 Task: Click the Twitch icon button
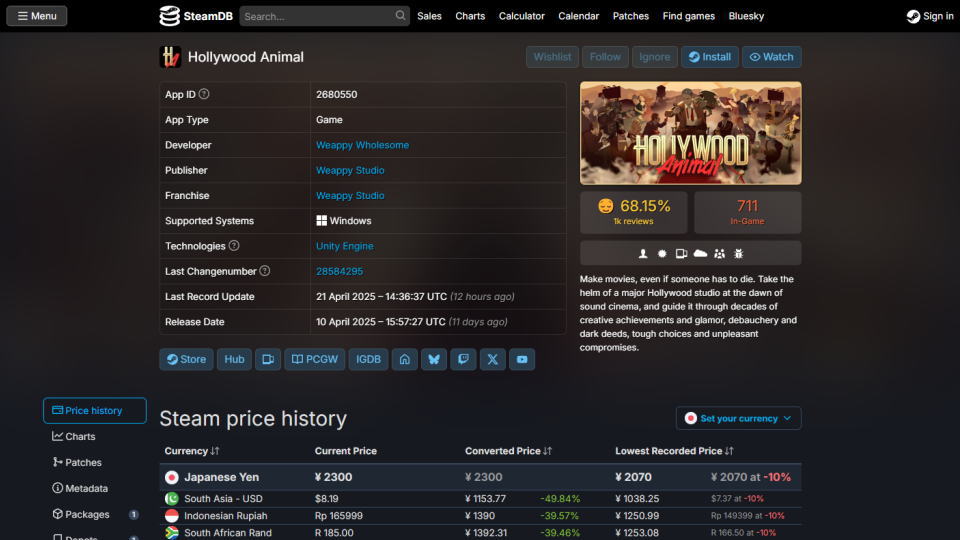coord(463,359)
